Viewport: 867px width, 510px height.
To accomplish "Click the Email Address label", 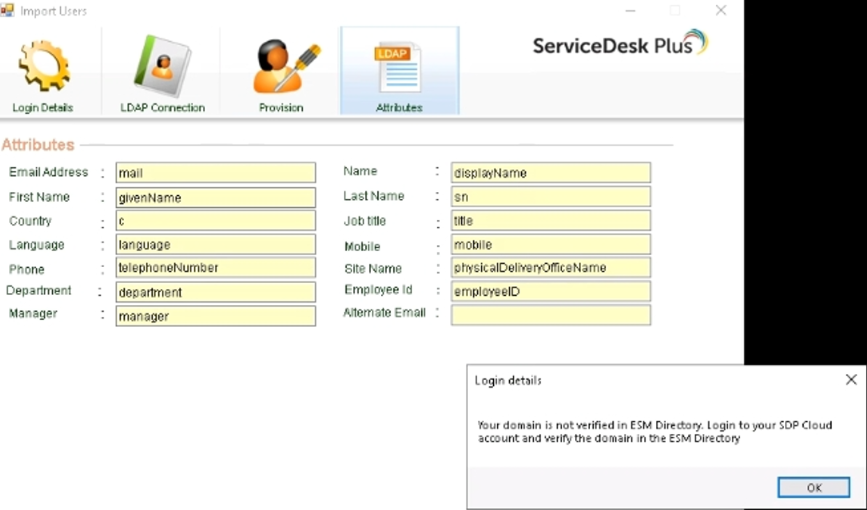I will [x=48, y=172].
